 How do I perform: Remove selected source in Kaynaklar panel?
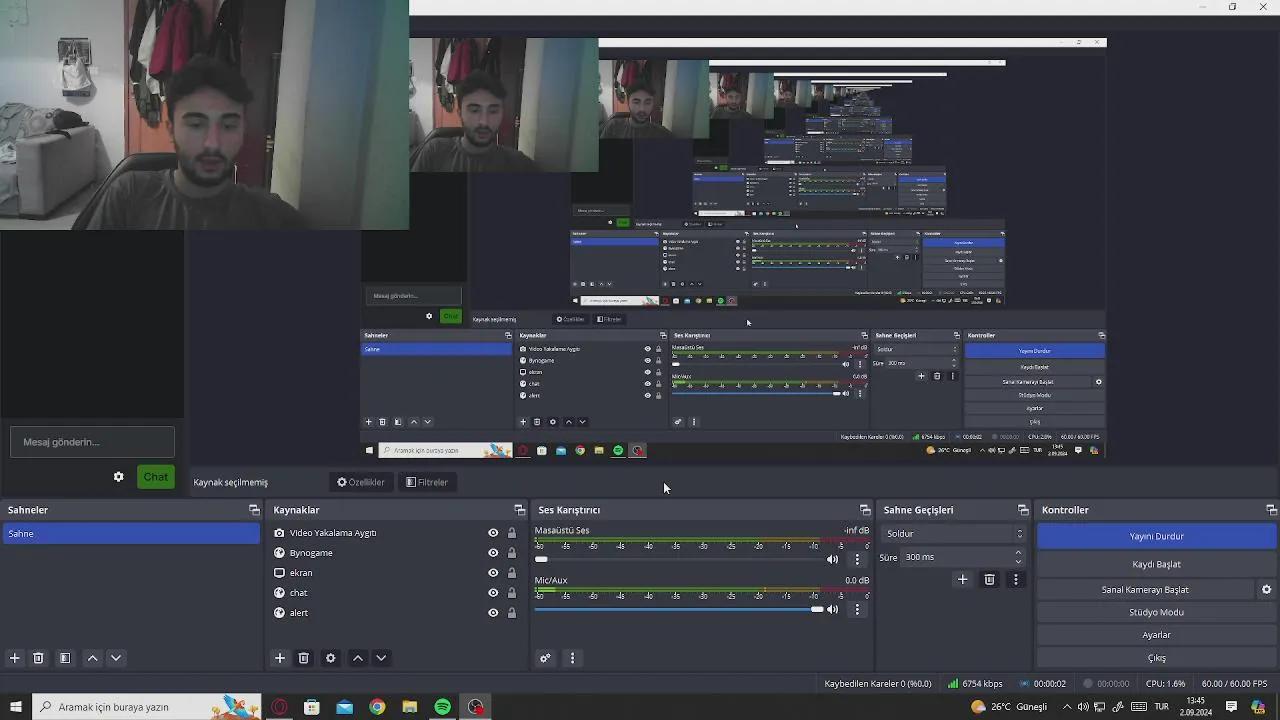point(304,658)
